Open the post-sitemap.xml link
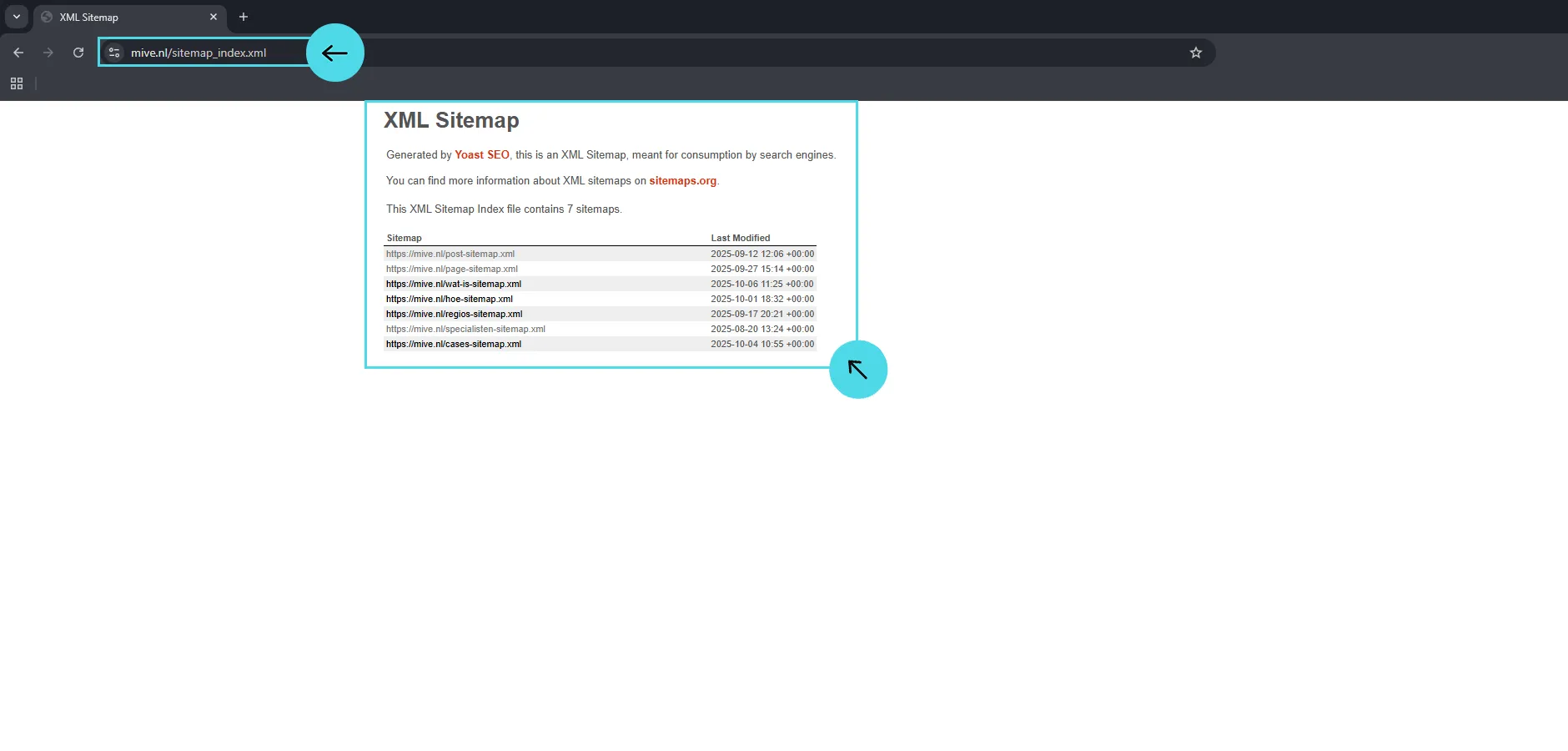The width and height of the screenshot is (1568, 751). point(450,255)
